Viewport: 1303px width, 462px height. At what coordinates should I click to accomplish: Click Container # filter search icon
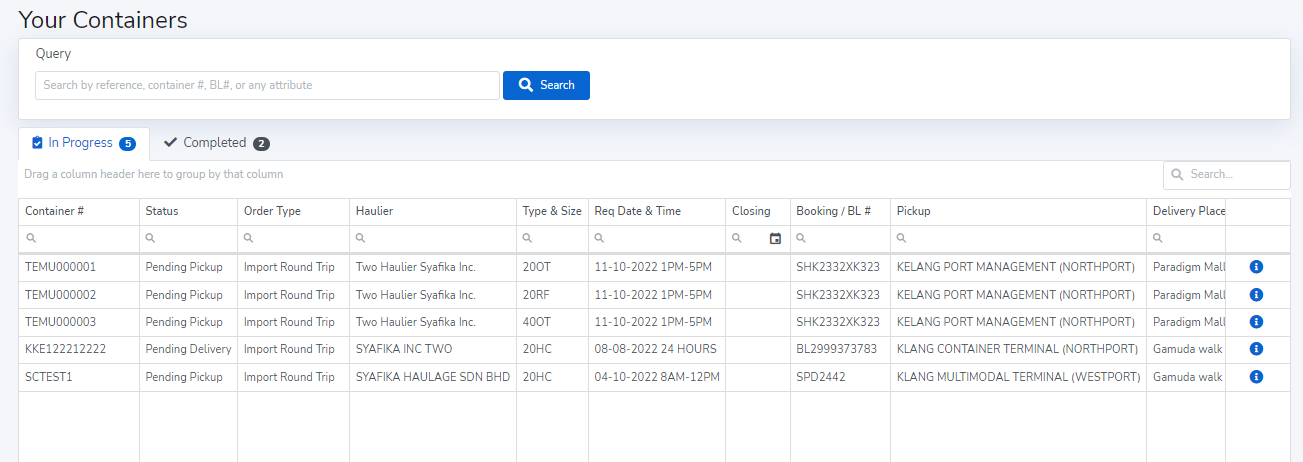(32, 239)
